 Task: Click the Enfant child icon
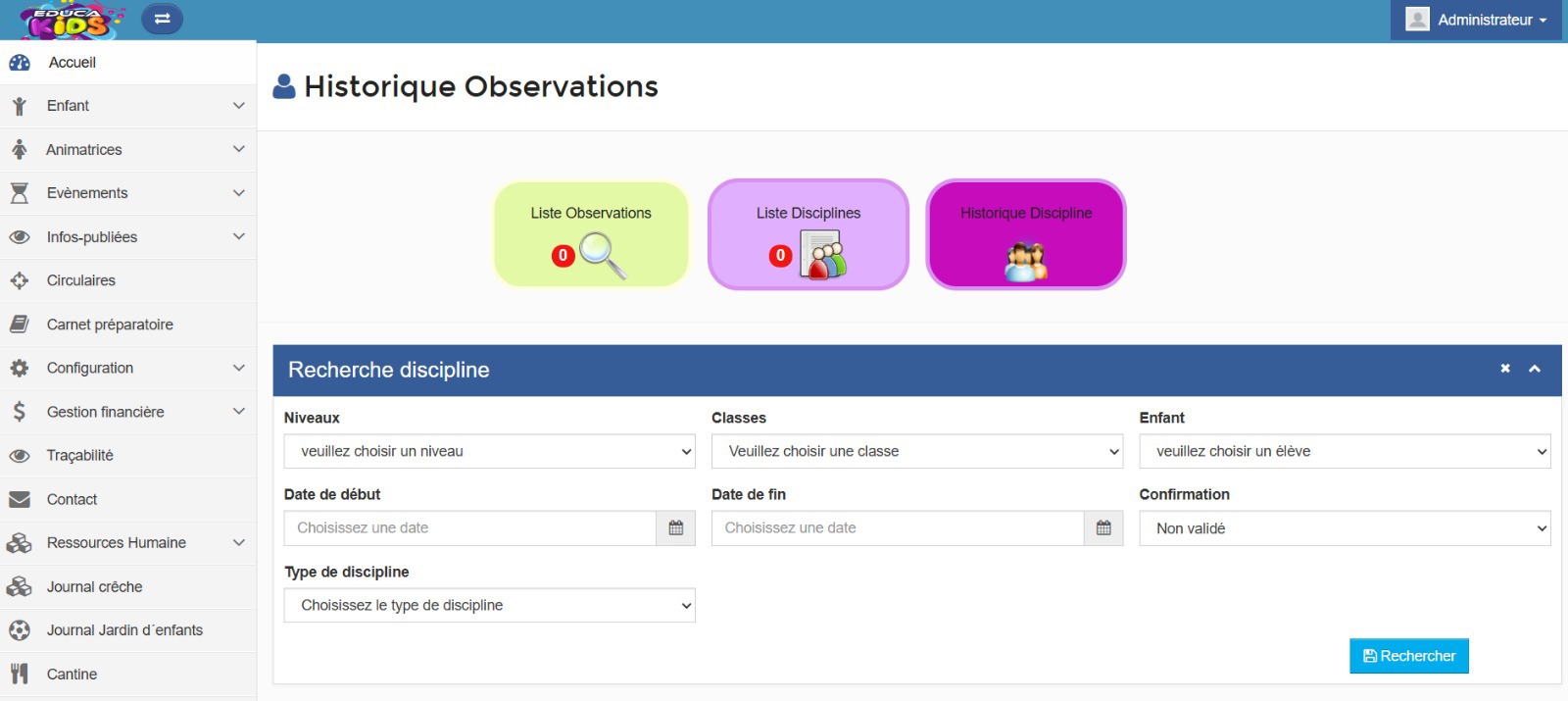[x=20, y=106]
